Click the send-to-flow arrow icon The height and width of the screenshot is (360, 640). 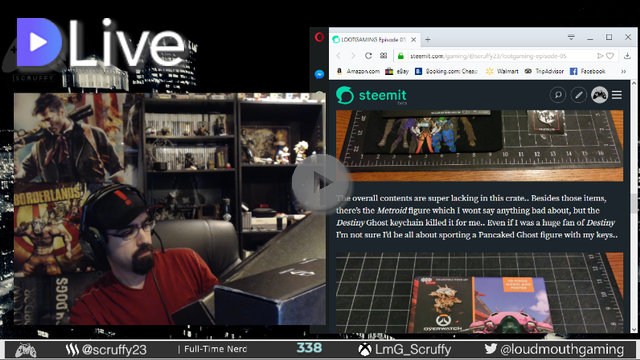click(x=600, y=56)
